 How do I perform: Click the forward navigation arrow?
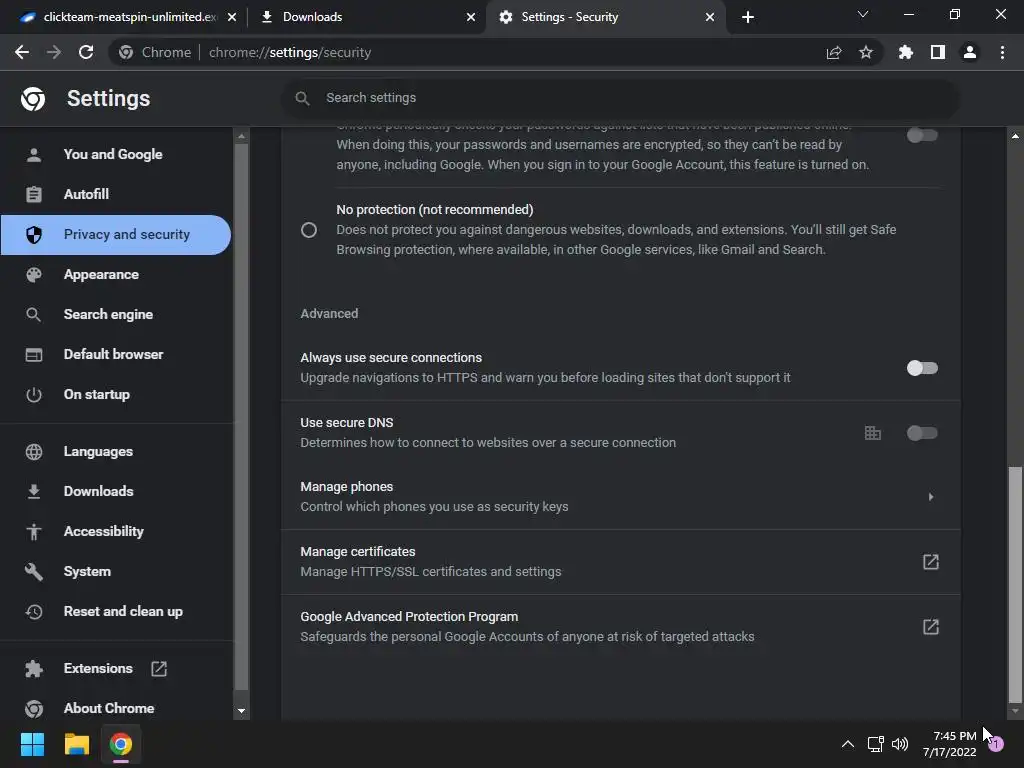[54, 52]
